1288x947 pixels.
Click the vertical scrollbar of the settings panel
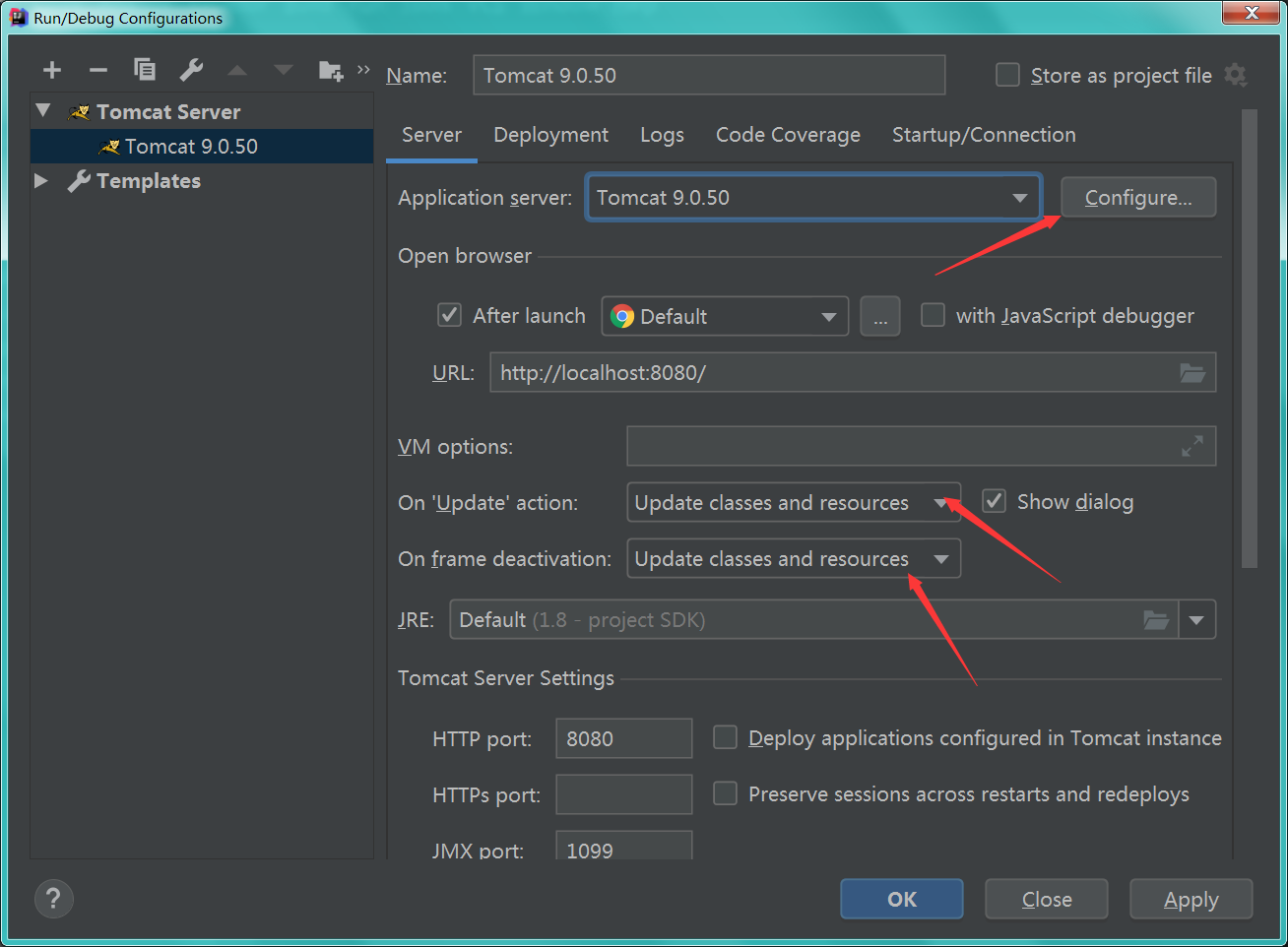[1250, 339]
